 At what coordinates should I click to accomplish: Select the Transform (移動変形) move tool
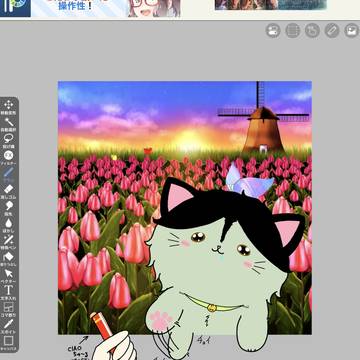[8, 107]
